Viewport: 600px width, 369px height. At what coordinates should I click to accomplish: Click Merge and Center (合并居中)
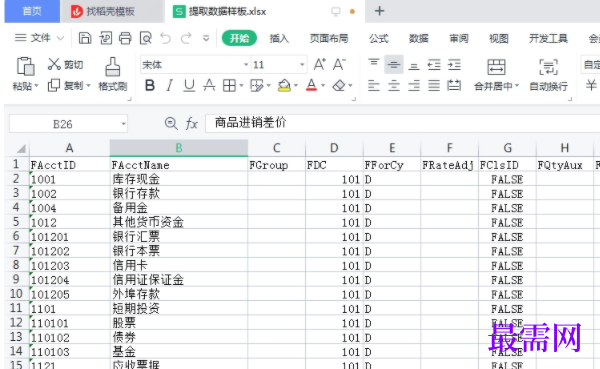pos(496,75)
